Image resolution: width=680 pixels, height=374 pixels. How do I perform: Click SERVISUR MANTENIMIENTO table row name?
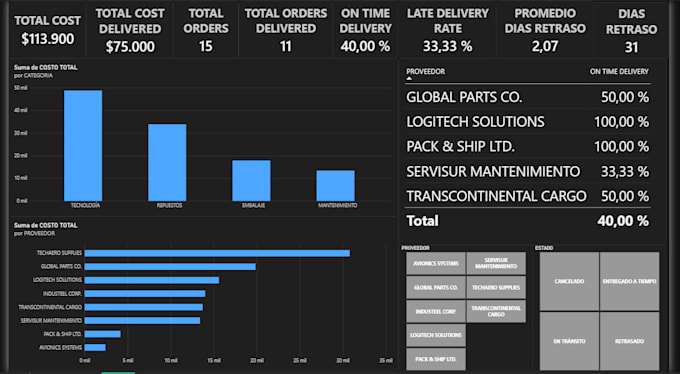pyautogui.click(x=493, y=171)
